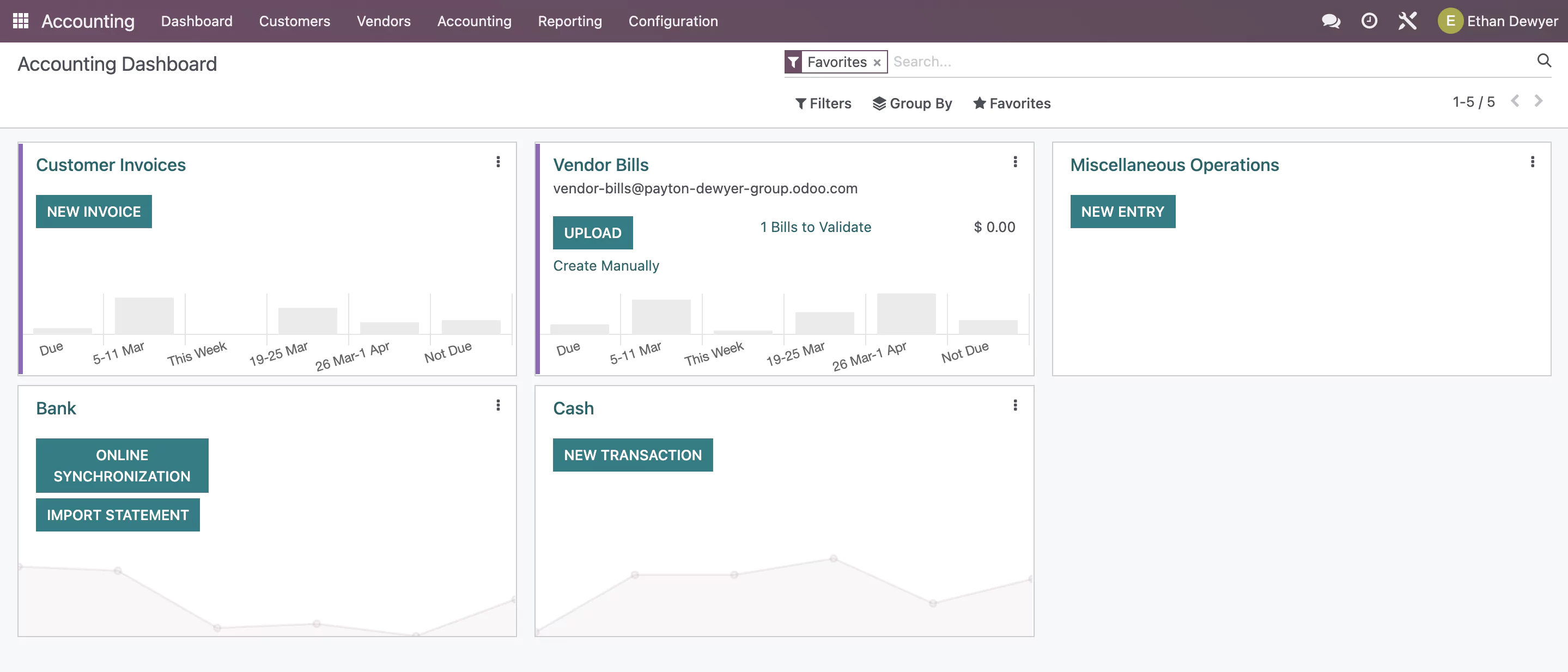The image size is (1568, 672).
Task: Open Miscellaneous Operations card options menu
Action: (x=1532, y=162)
